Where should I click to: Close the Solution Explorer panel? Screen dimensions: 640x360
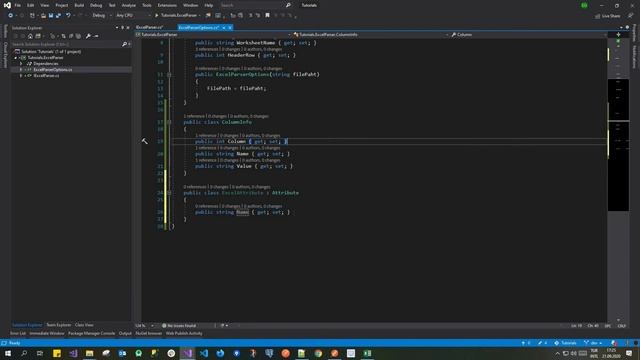pos(128,28)
